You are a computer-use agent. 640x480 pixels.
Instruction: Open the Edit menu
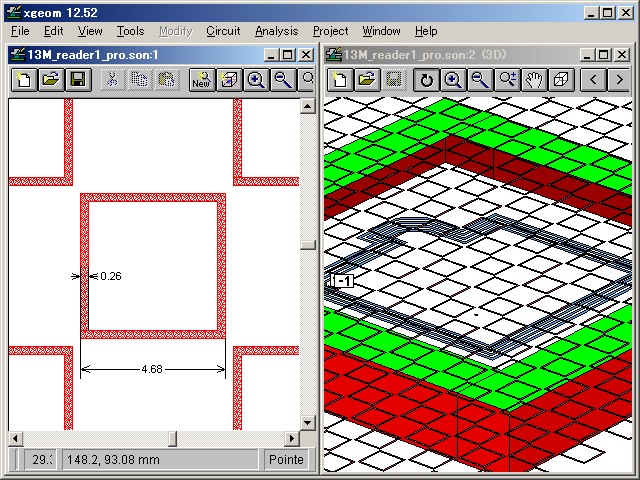tap(53, 31)
